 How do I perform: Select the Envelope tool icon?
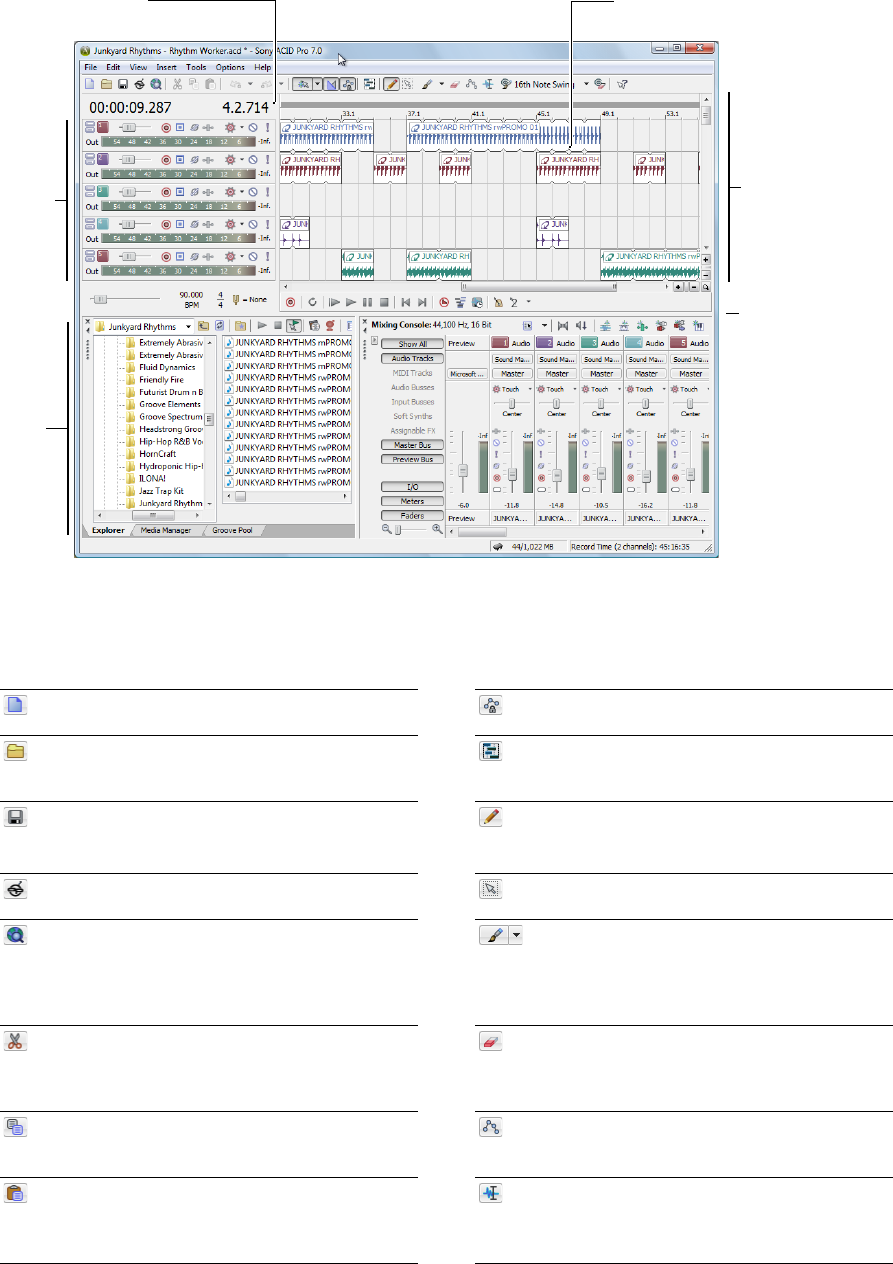471,85
